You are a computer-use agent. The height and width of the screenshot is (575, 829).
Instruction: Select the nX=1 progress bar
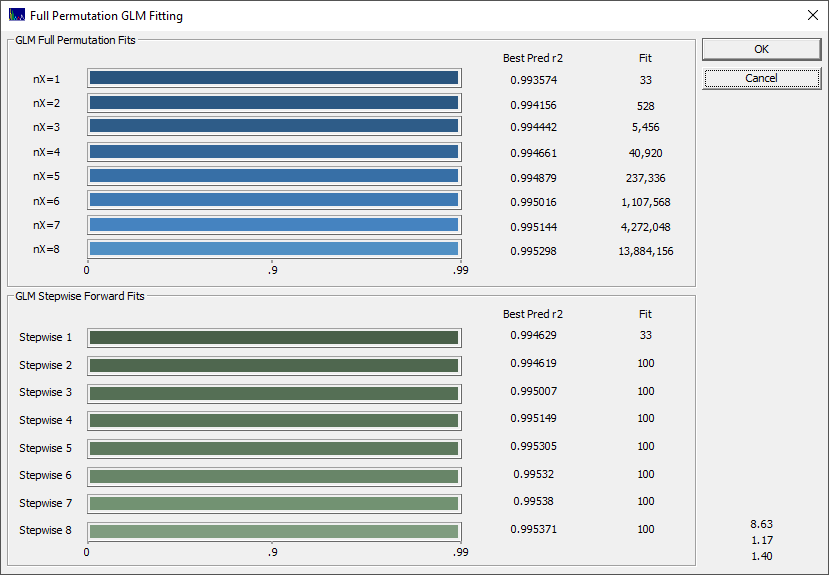(274, 78)
